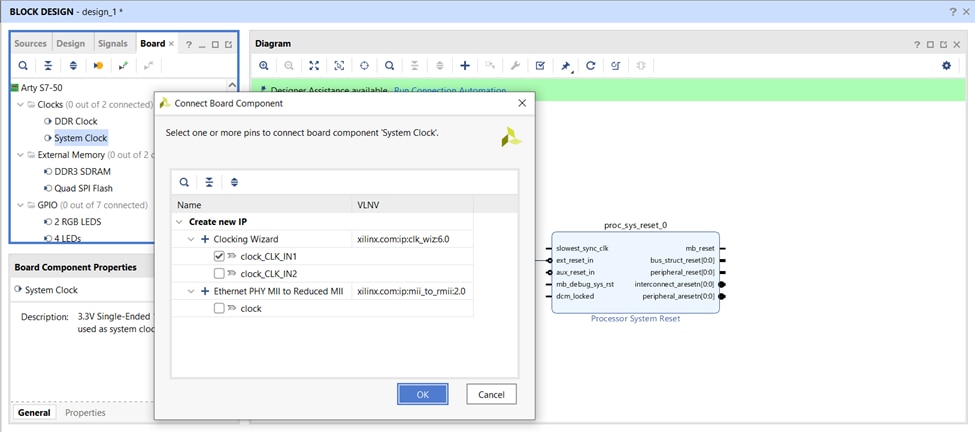Image resolution: width=975 pixels, height=432 pixels.
Task: Close the Board tab
Action: tap(172, 44)
